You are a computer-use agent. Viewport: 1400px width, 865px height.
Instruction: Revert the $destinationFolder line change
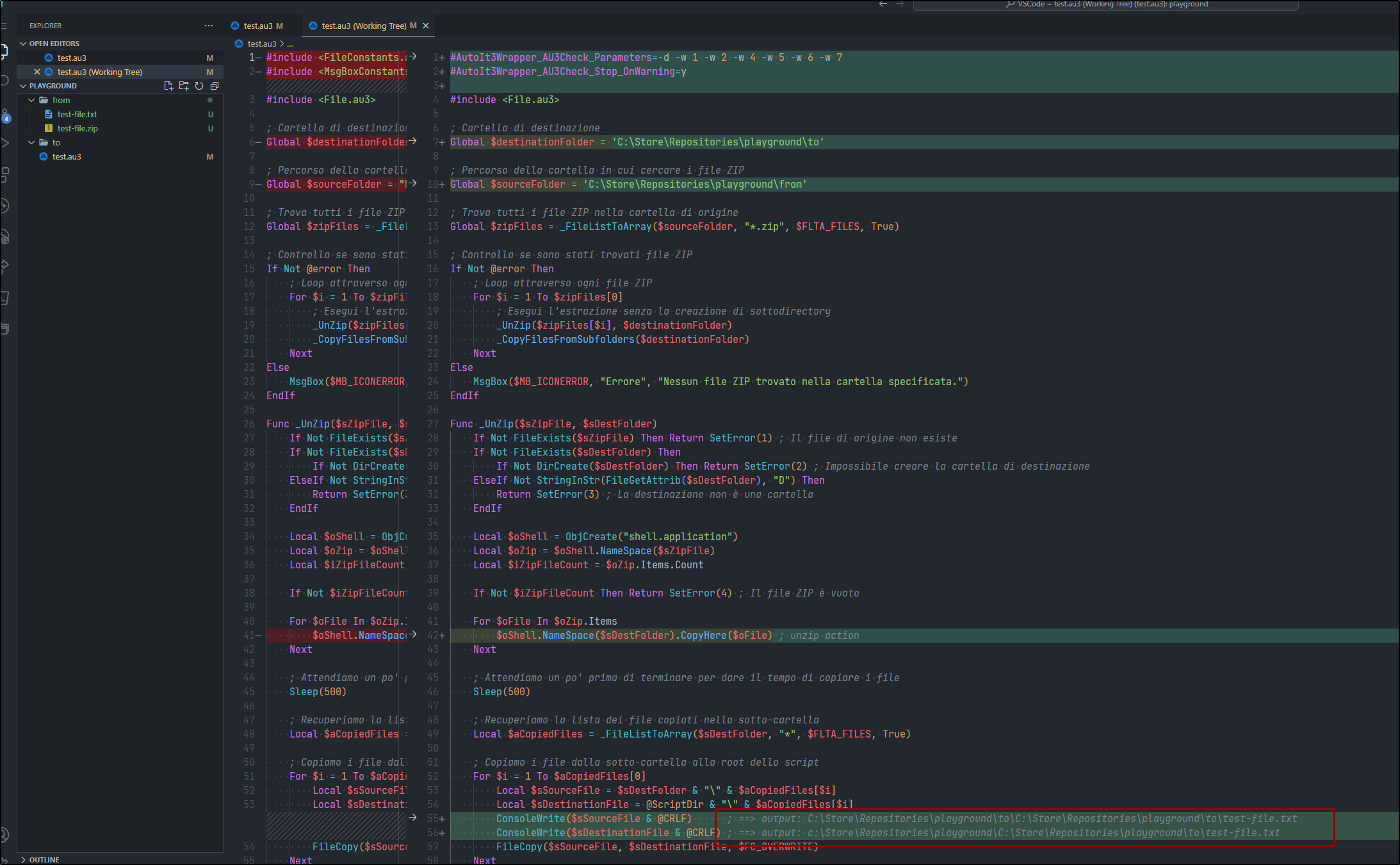point(413,142)
